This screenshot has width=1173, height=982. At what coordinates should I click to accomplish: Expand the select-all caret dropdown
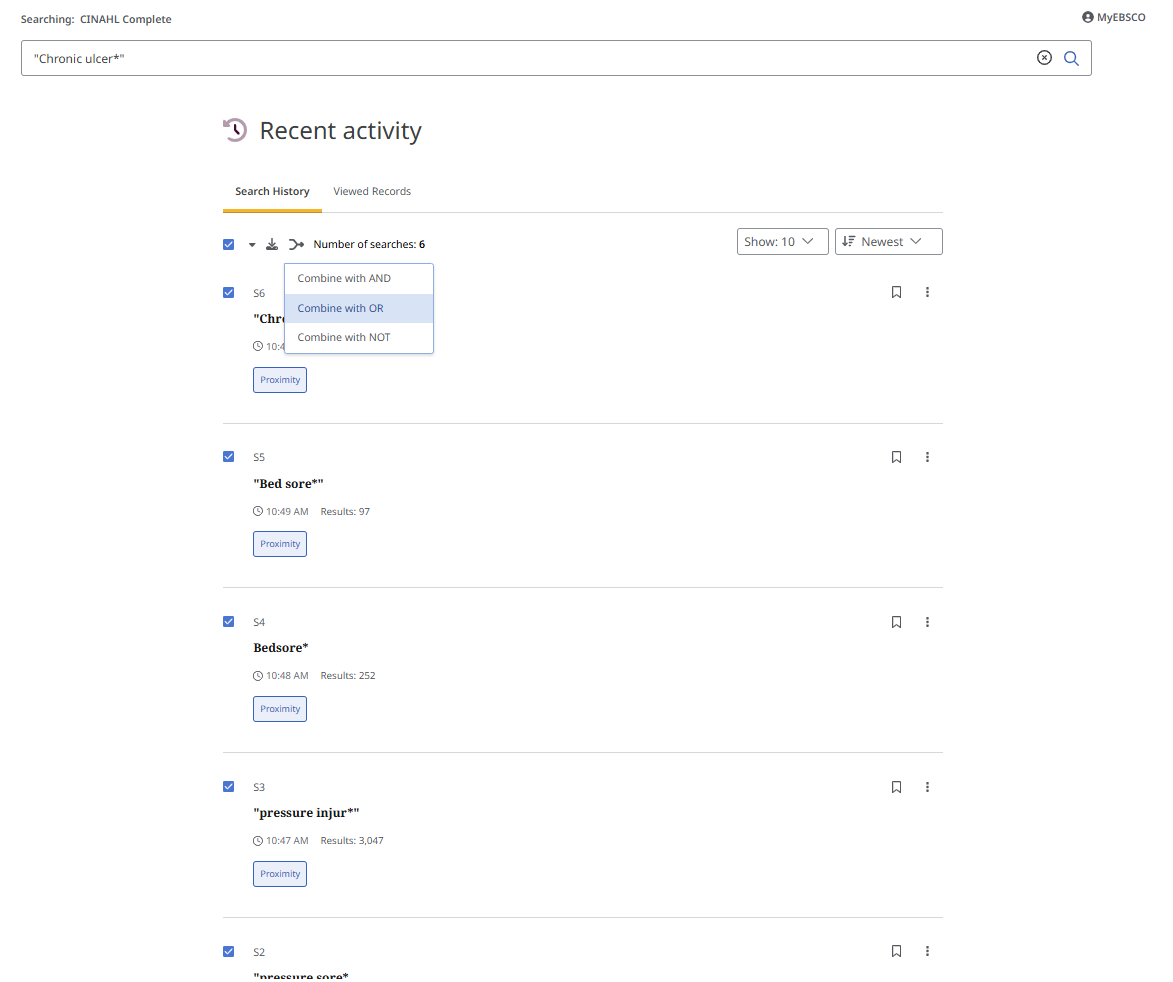click(252, 244)
